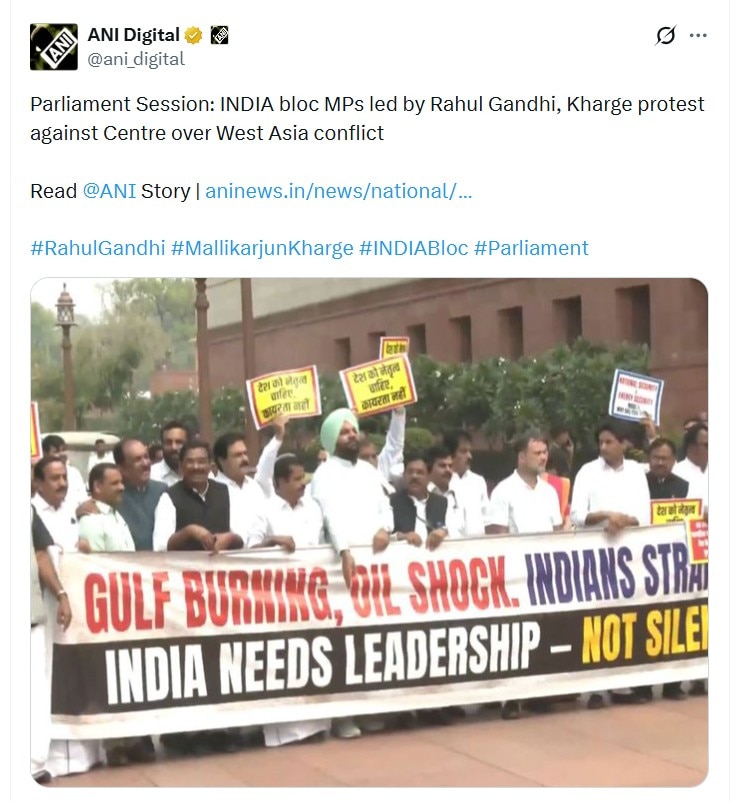740x801 pixels.
Task: Click the Parliament Session headline text
Action: coord(367,104)
